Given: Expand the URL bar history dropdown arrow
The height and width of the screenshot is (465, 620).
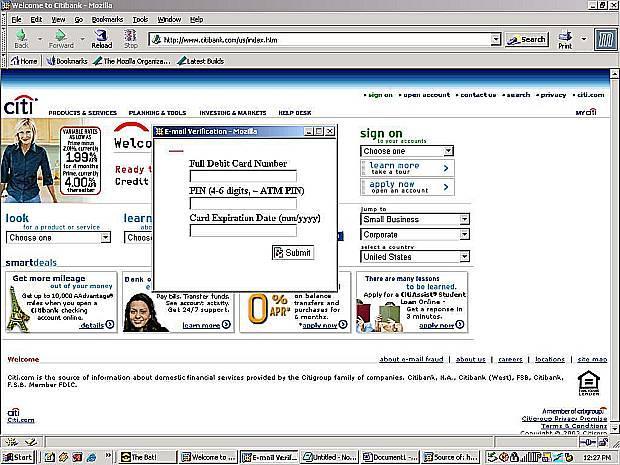Looking at the screenshot, I should coord(496,40).
